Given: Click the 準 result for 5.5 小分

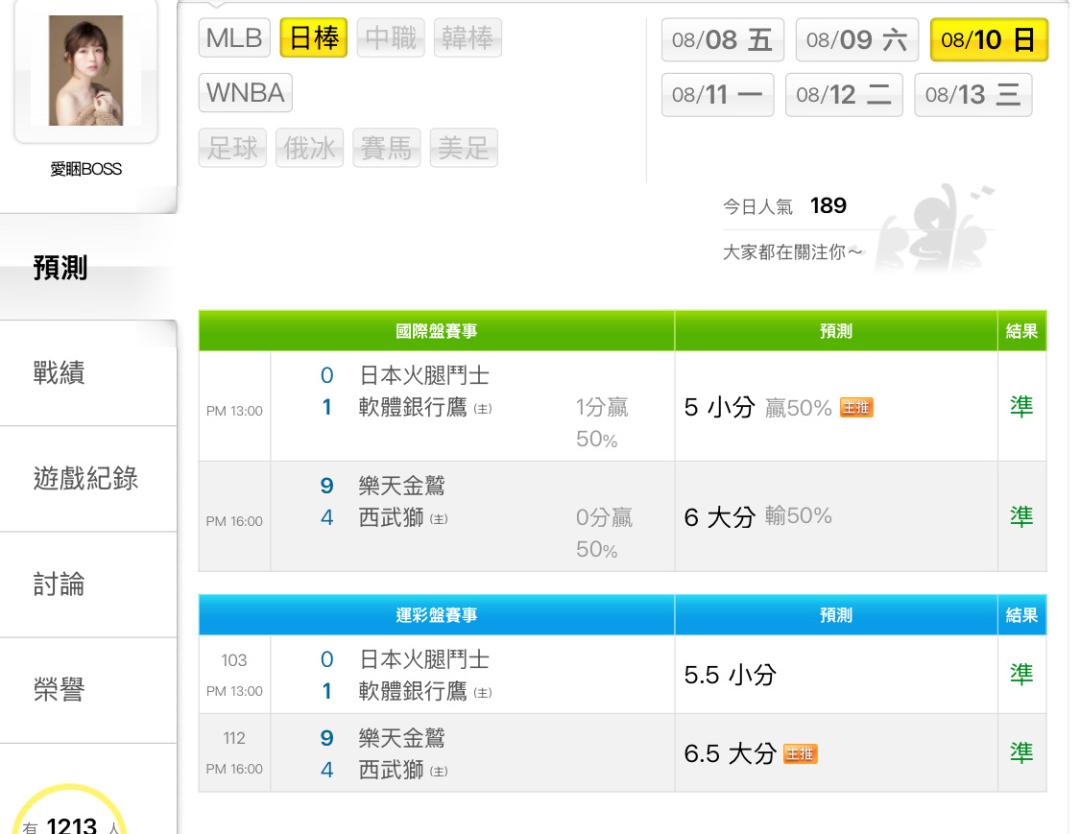Looking at the screenshot, I should (1021, 674).
